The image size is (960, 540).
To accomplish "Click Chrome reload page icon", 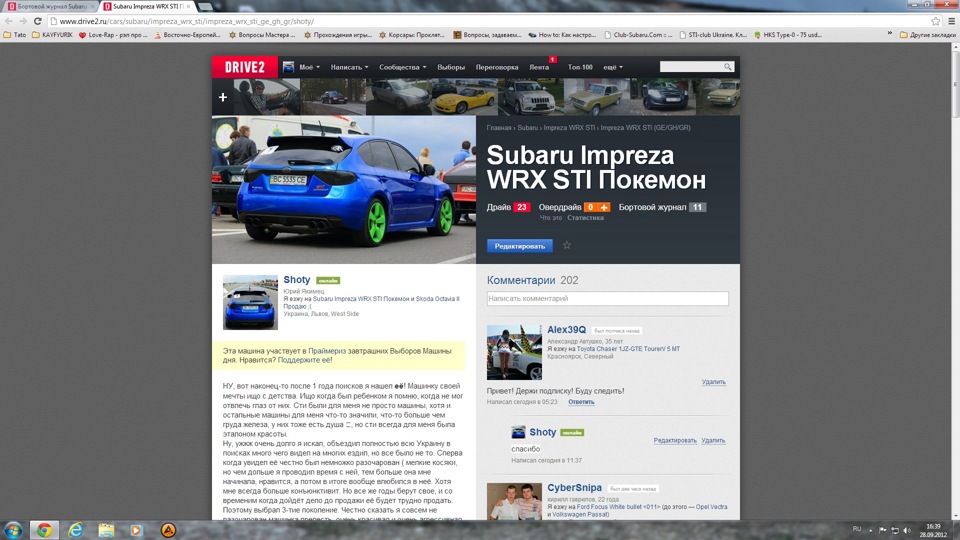I will tap(37, 21).
